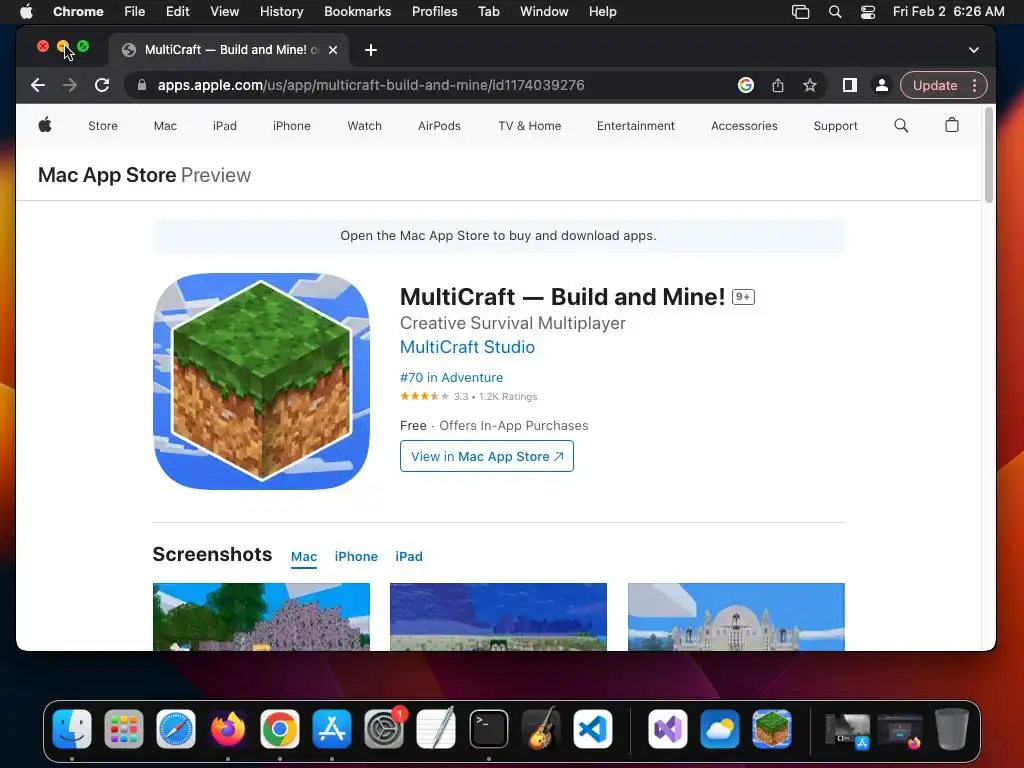Image resolution: width=1024 pixels, height=768 pixels.
Task: Open Visual Studio Code in Dock
Action: [593, 729]
